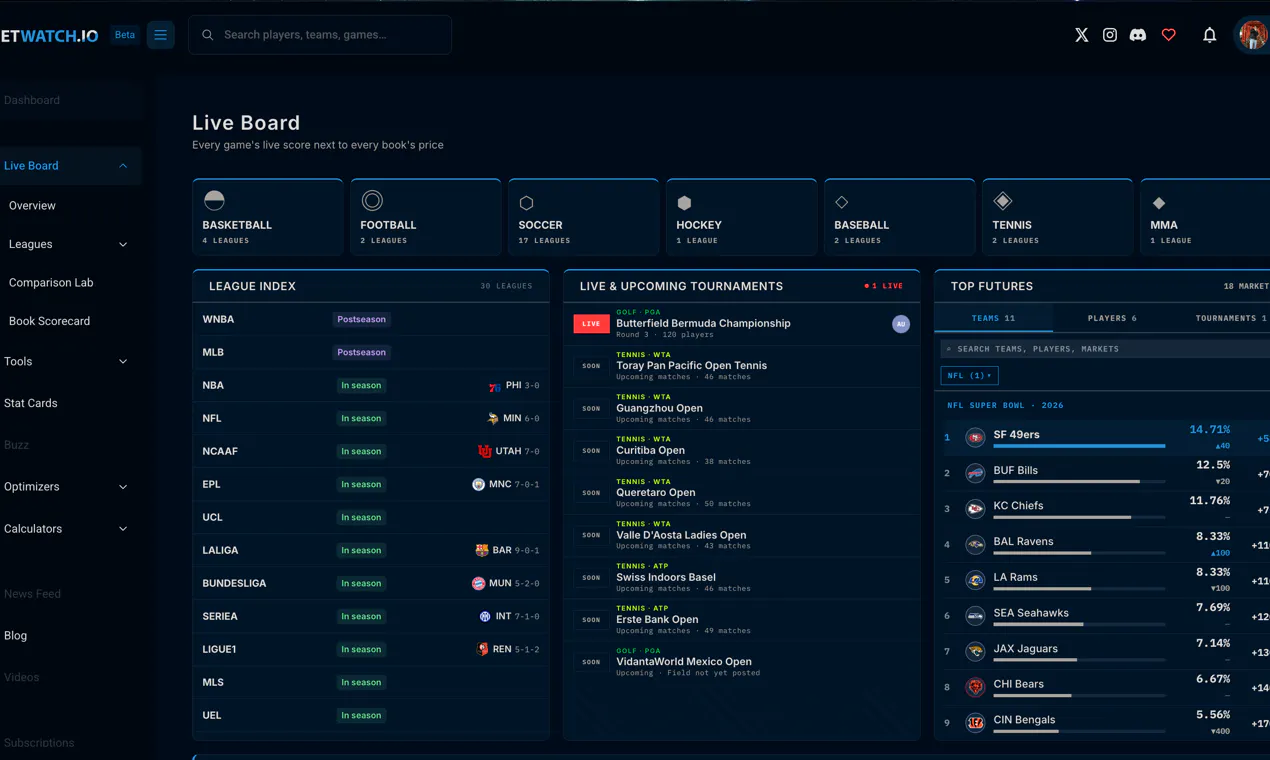The image size is (1270, 760).
Task: Open the NBA league row
Action: pos(371,386)
